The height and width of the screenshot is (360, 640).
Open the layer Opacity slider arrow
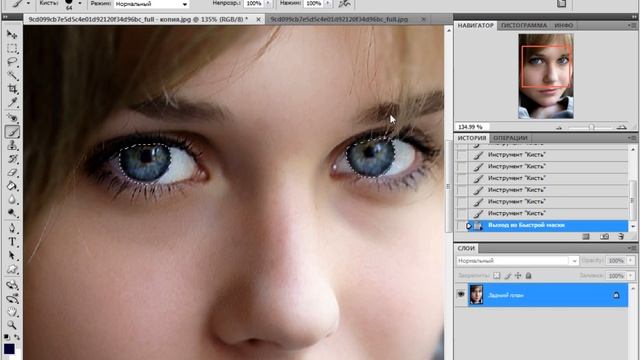pos(631,261)
